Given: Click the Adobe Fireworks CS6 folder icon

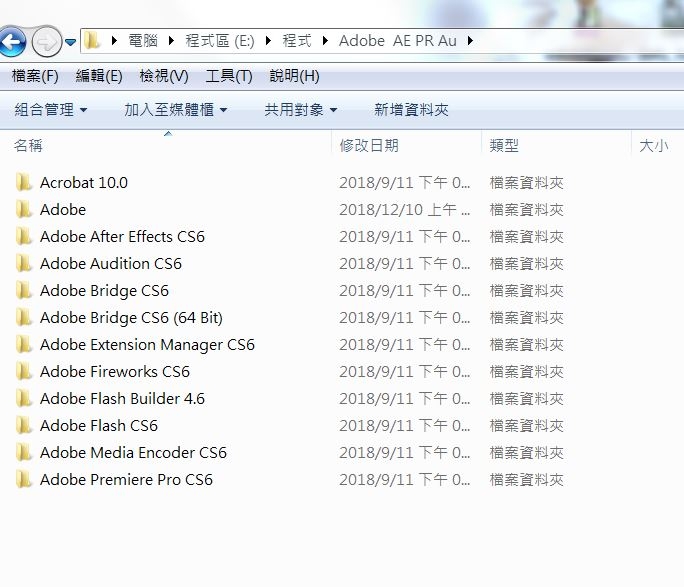Looking at the screenshot, I should pos(24,372).
